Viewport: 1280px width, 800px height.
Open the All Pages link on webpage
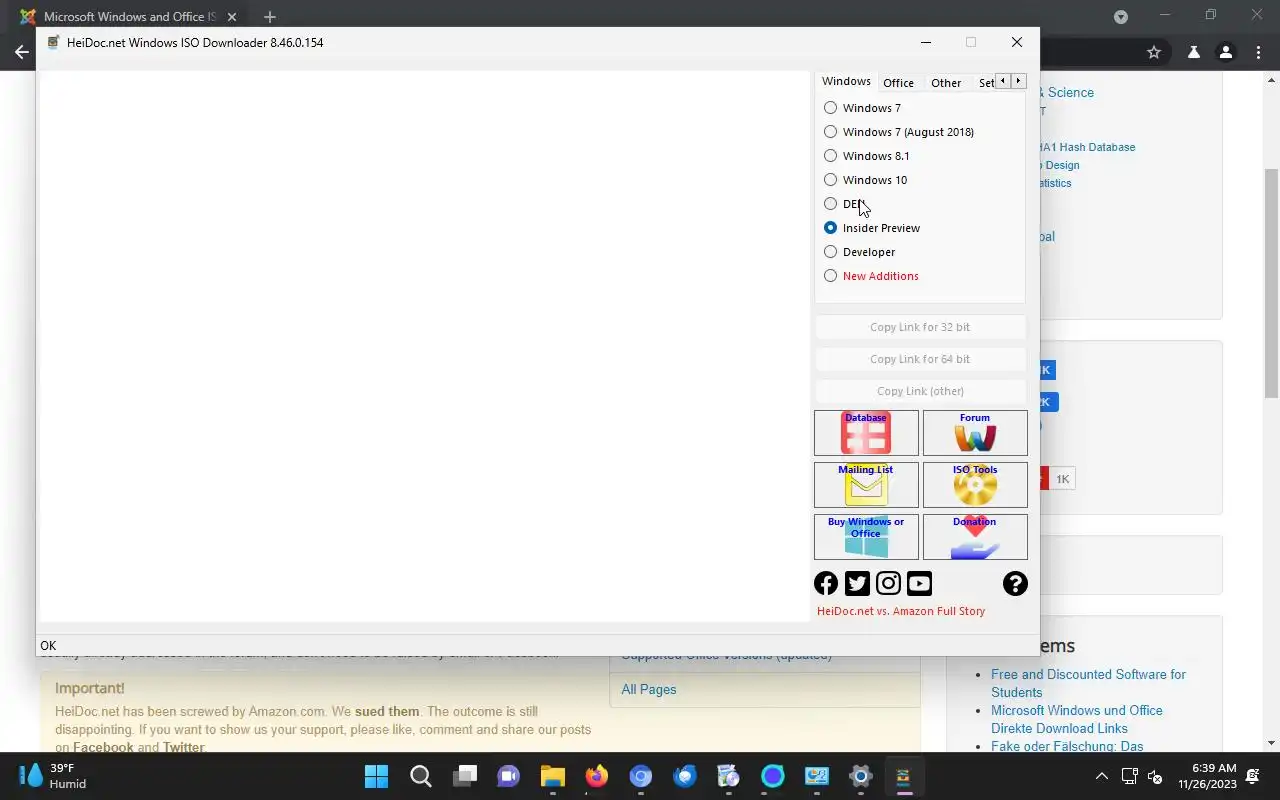(649, 689)
